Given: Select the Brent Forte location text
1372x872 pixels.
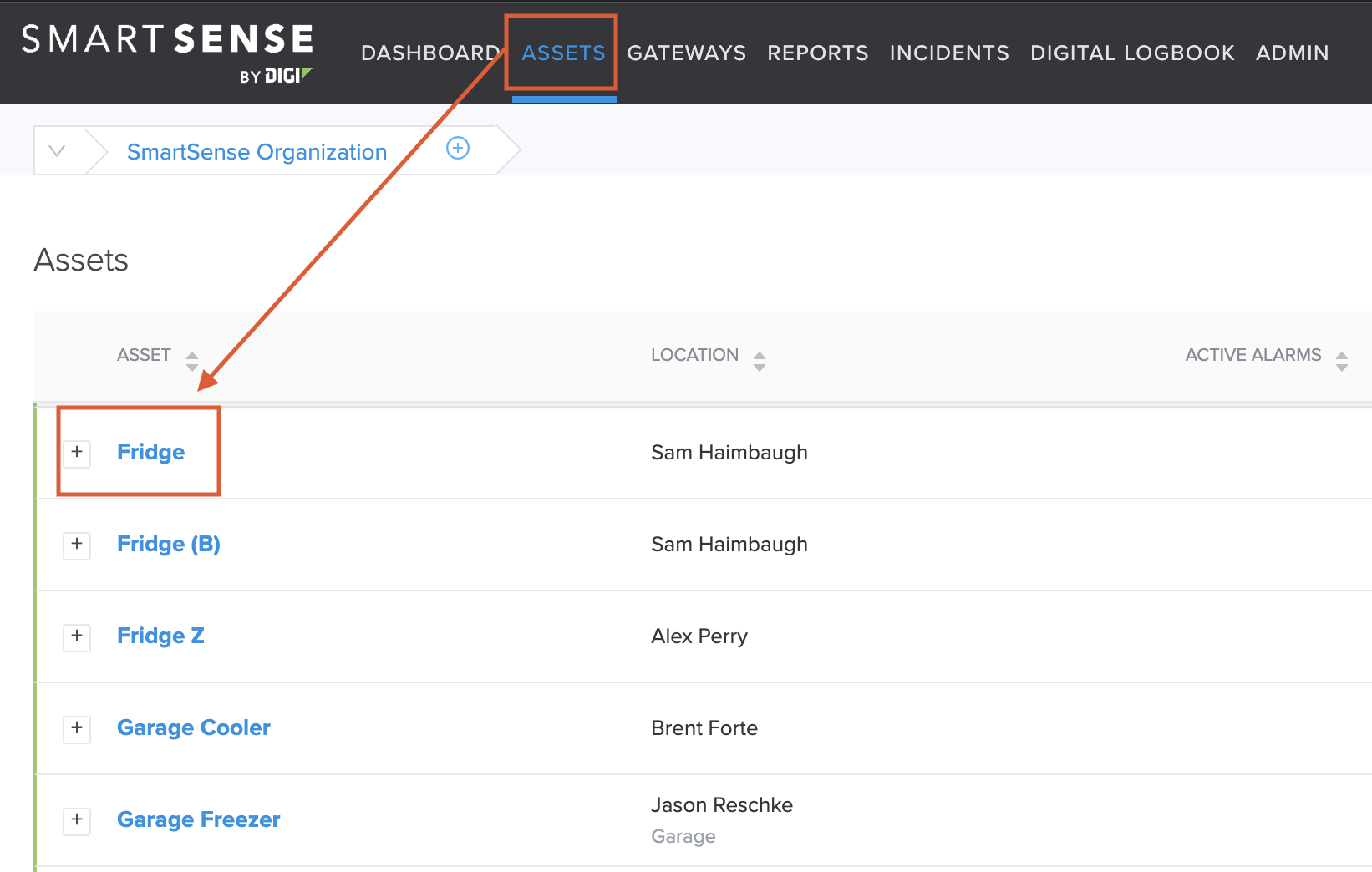Looking at the screenshot, I should point(704,728).
